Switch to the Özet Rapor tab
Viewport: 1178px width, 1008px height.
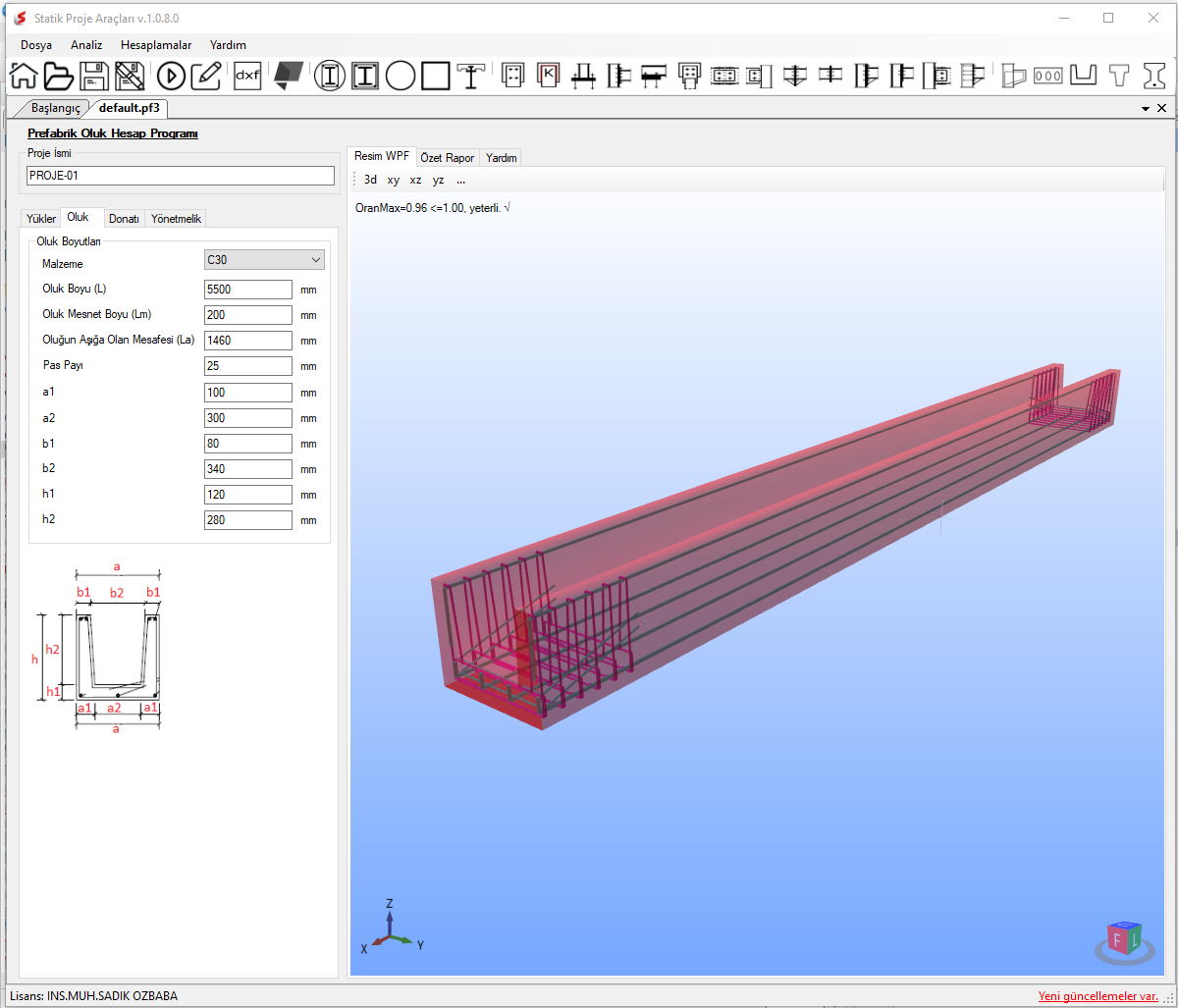[x=448, y=158]
